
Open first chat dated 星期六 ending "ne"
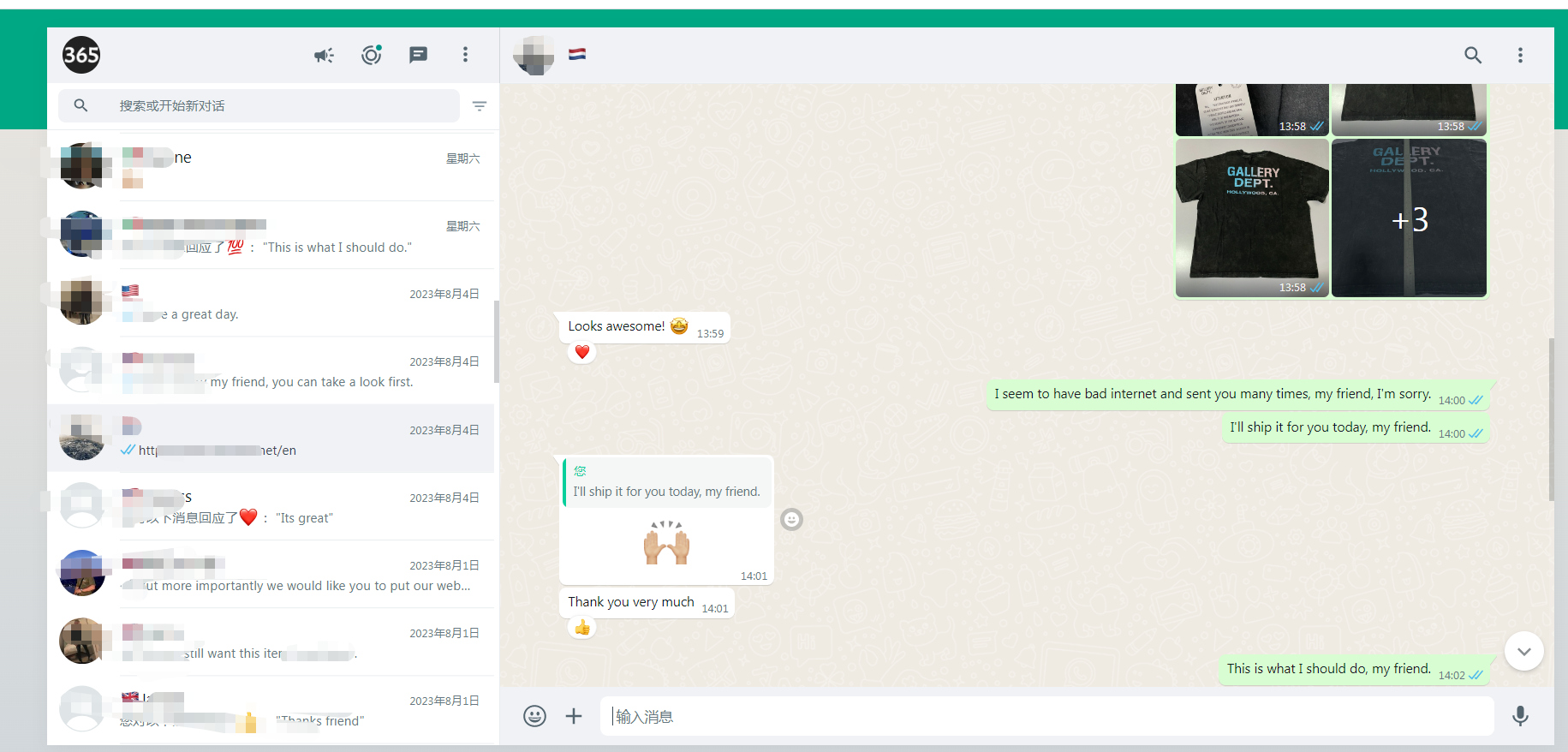tap(271, 167)
